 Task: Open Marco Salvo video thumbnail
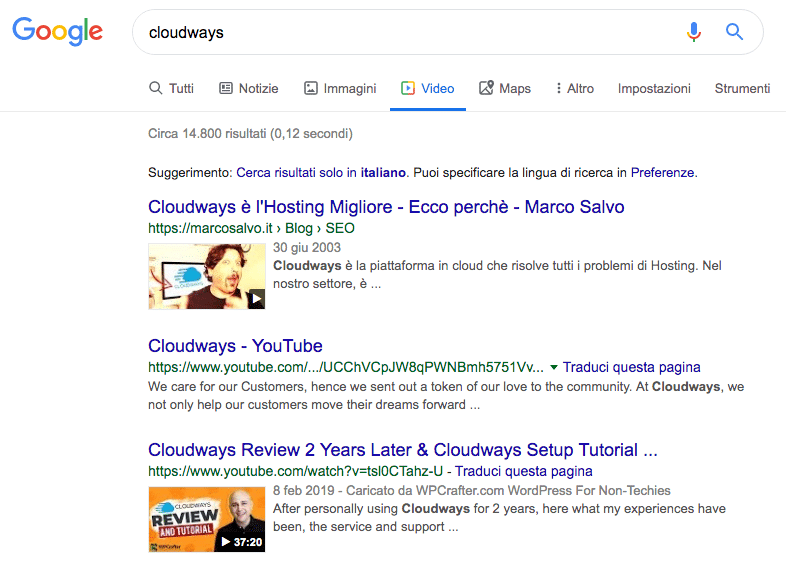tap(207, 276)
